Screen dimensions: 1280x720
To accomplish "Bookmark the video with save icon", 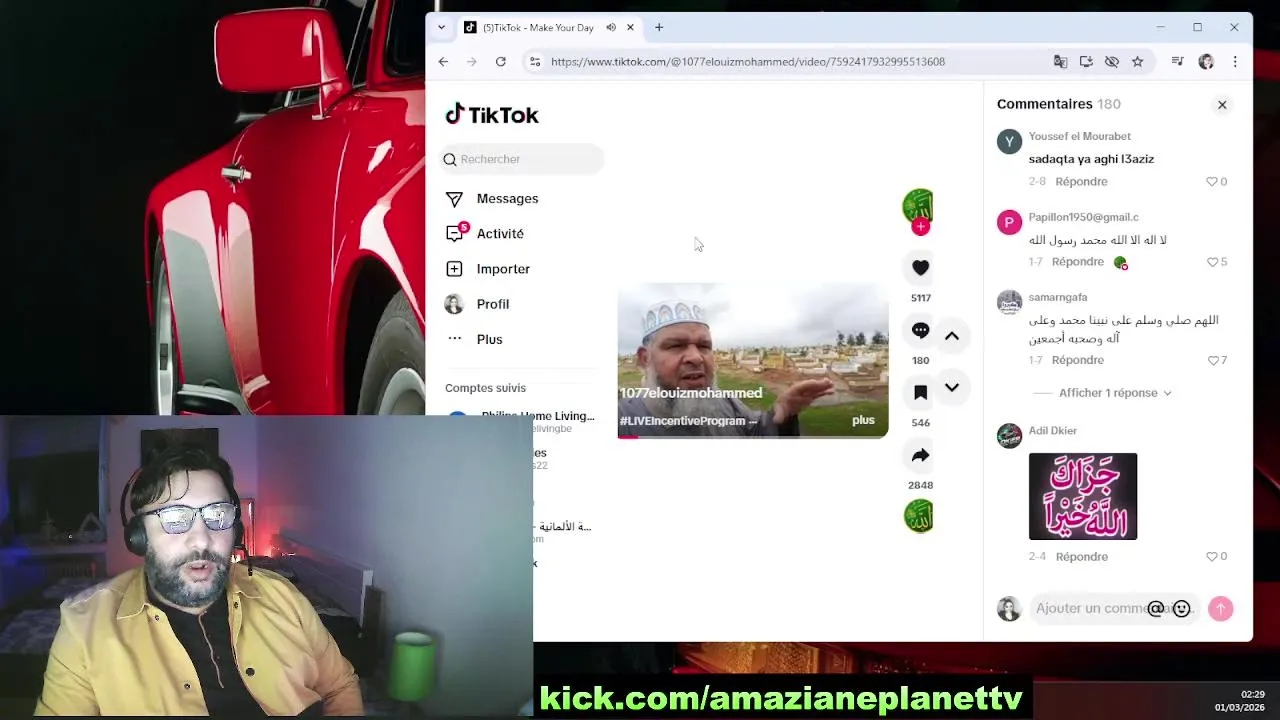I will 920,392.
